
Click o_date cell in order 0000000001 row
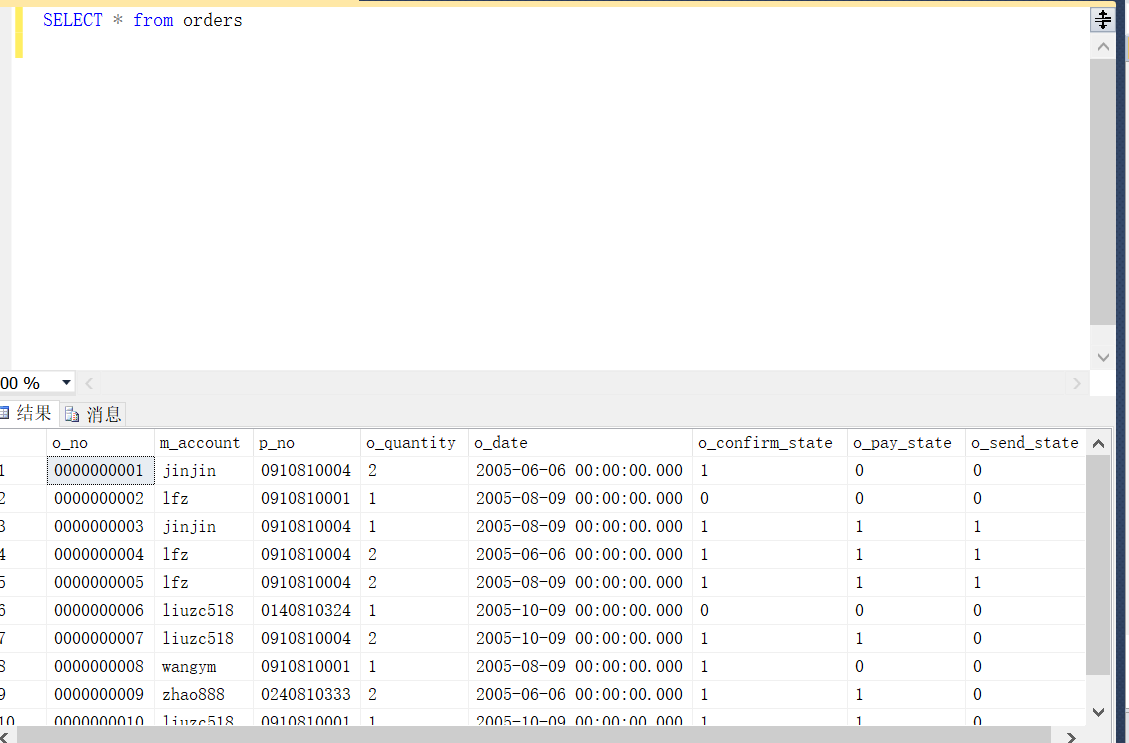pyautogui.click(x=580, y=470)
